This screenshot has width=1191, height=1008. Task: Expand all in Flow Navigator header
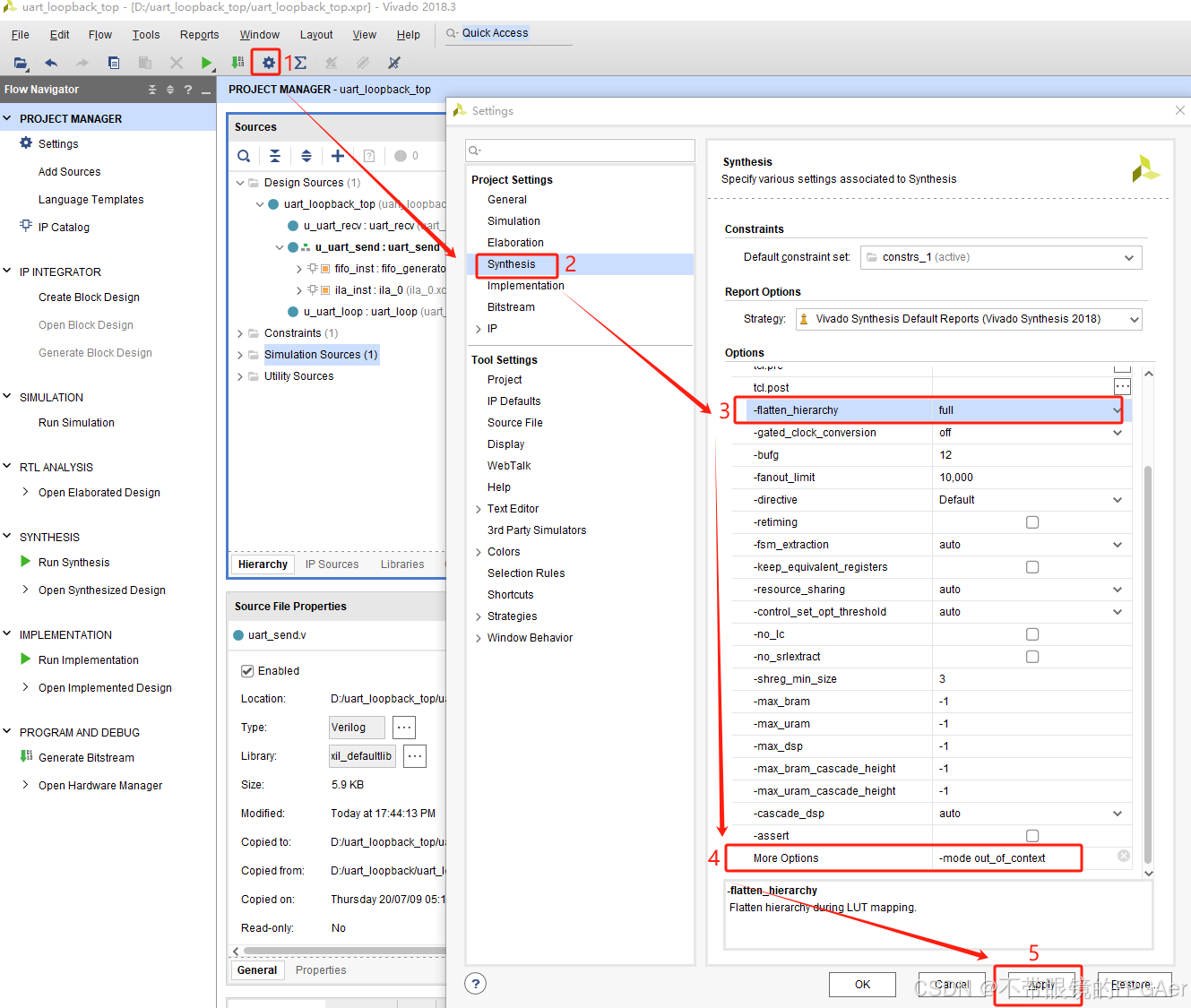pos(170,90)
